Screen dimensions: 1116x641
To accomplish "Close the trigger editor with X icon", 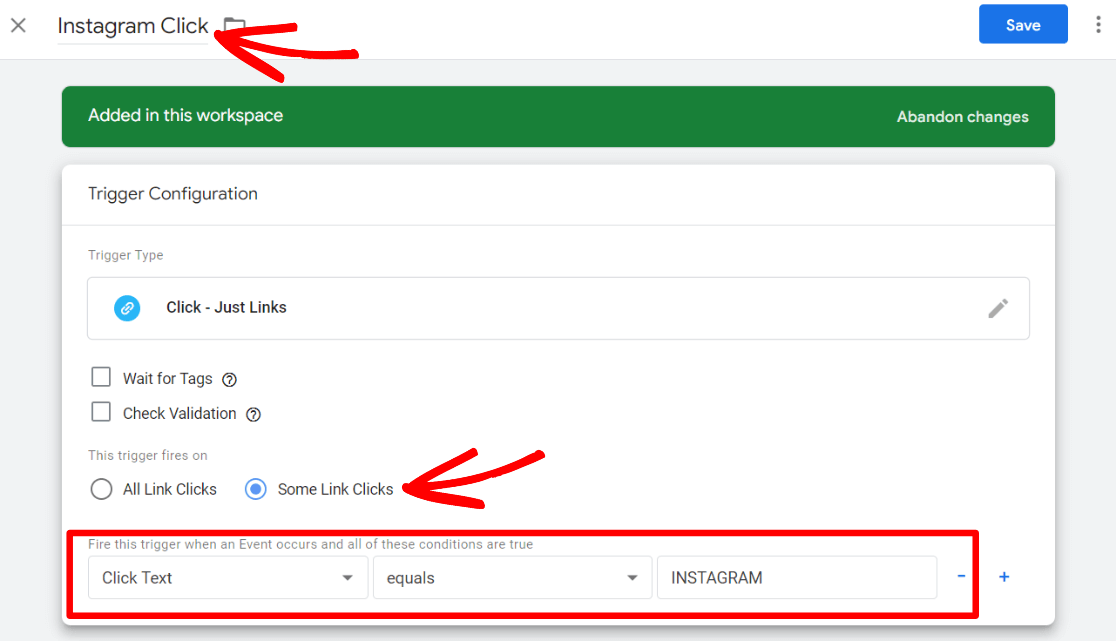I will 18,26.
